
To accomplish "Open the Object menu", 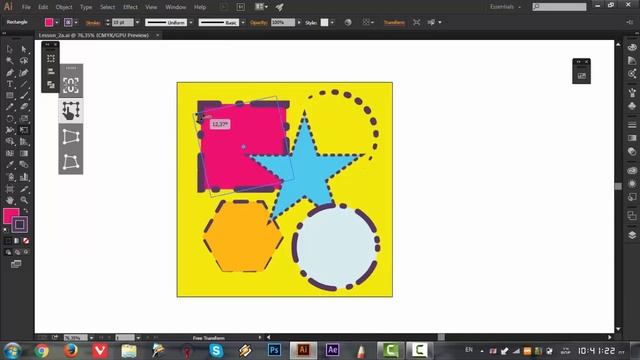I will [x=64, y=7].
